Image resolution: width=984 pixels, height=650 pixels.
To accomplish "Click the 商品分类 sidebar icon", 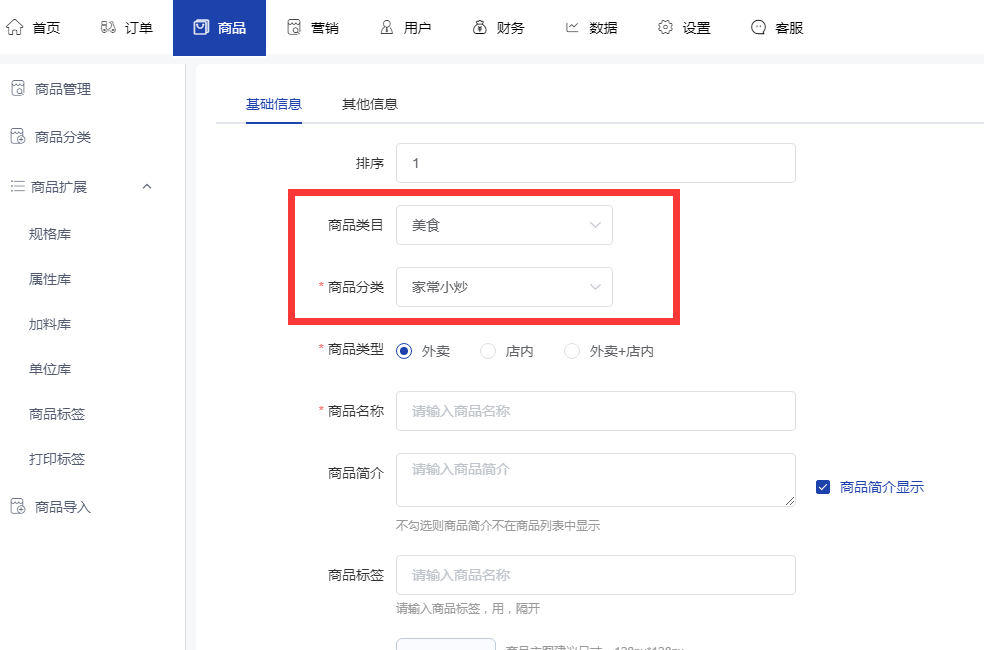I will [18, 136].
